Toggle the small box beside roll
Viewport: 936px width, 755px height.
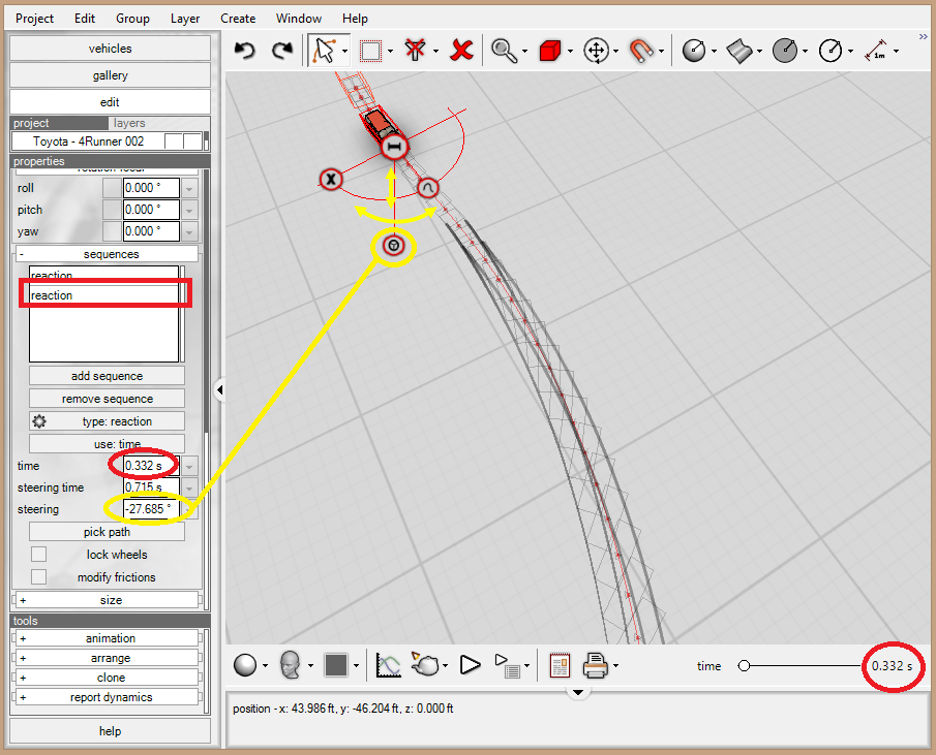click(x=112, y=188)
